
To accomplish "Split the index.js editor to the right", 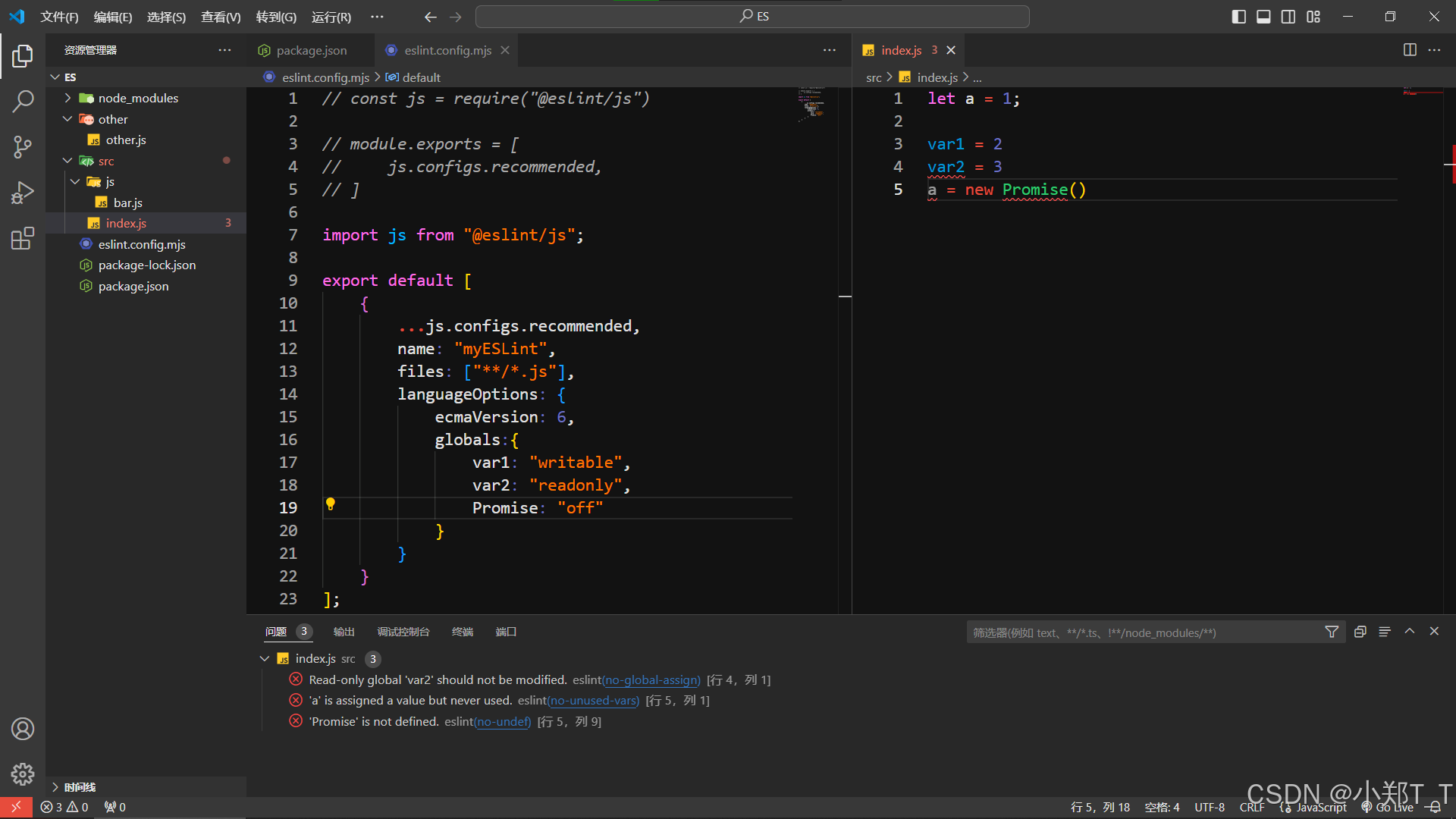I will pos(1410,50).
